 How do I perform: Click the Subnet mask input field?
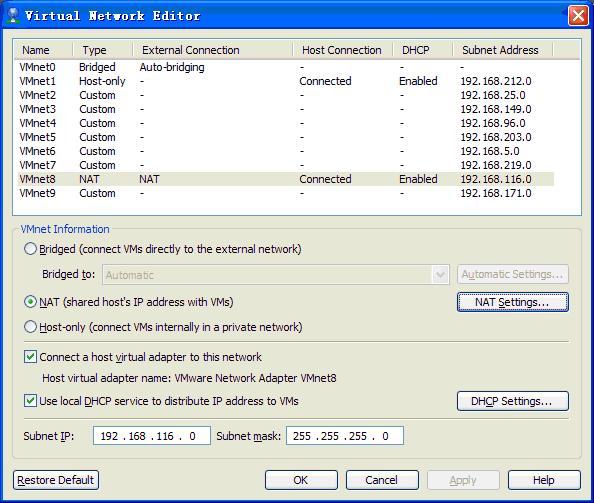(x=345, y=436)
